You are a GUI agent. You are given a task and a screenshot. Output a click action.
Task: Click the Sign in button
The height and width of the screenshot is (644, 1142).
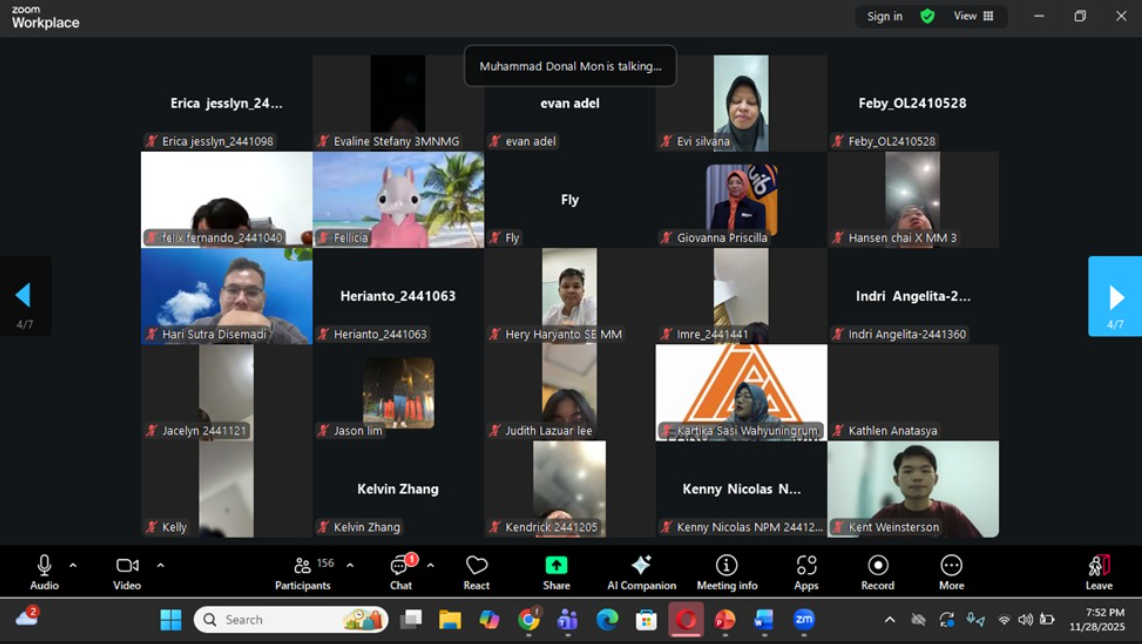[884, 16]
